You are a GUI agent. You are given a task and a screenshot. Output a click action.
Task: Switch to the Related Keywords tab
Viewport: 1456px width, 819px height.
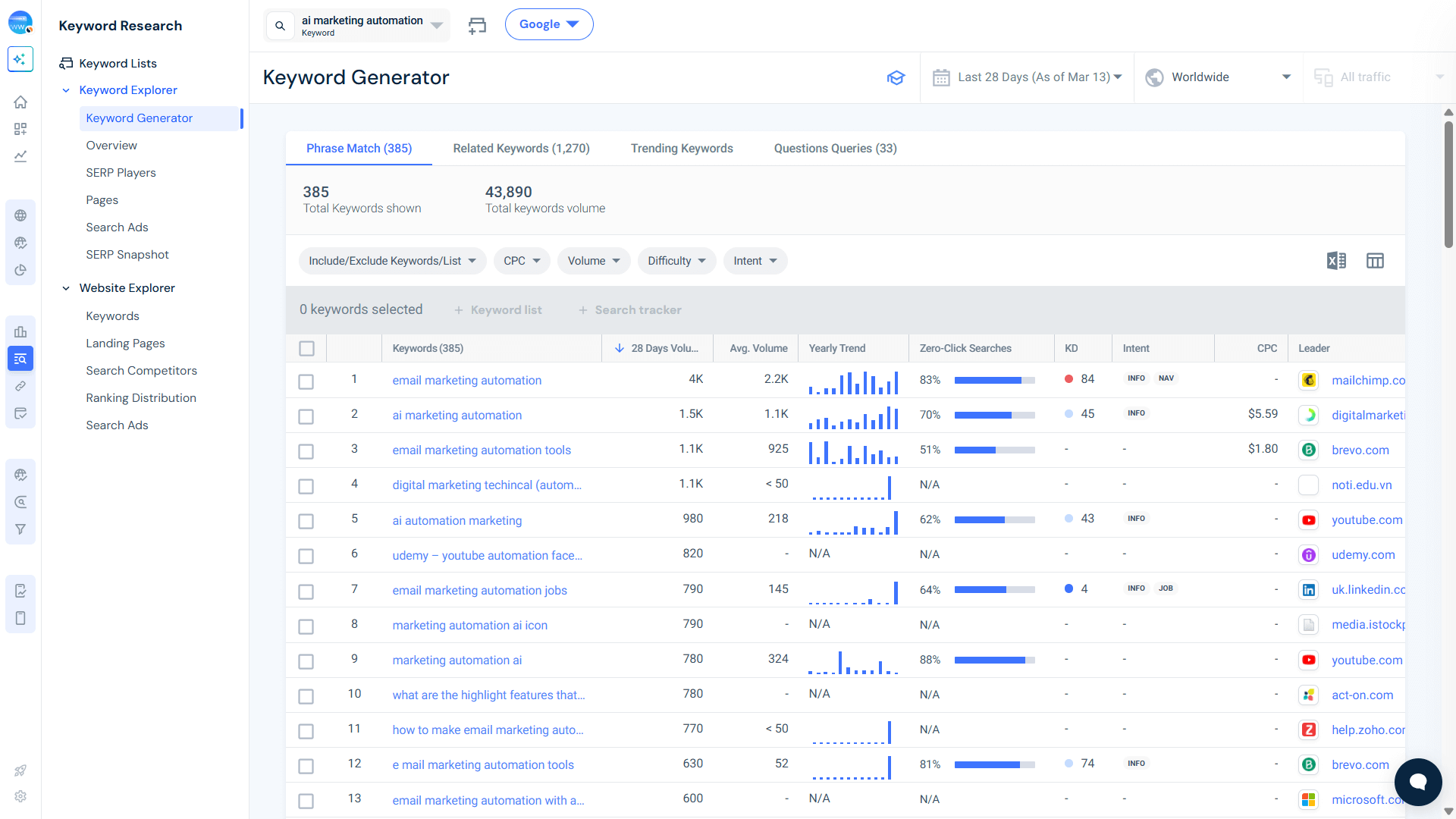[521, 148]
